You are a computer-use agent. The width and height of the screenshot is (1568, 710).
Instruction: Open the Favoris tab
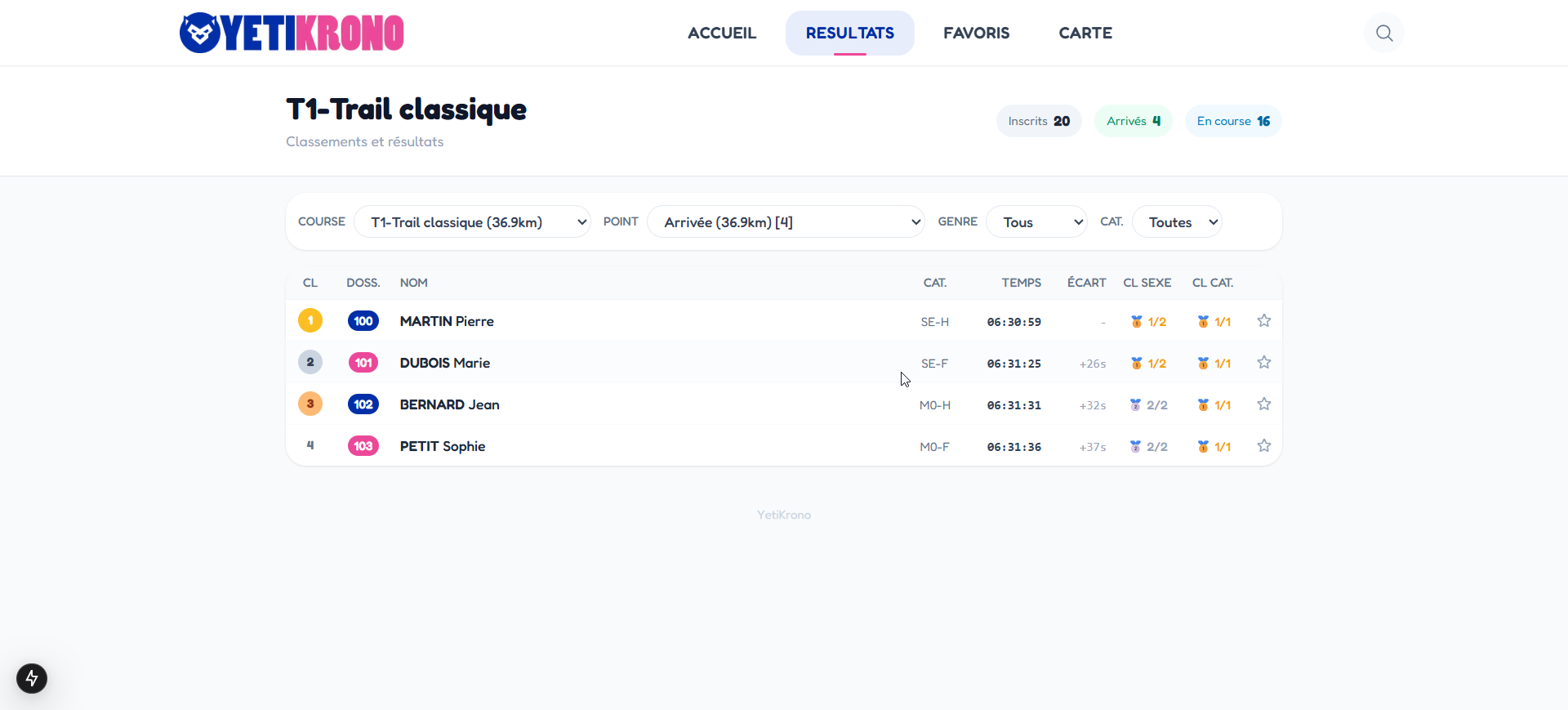point(976,33)
